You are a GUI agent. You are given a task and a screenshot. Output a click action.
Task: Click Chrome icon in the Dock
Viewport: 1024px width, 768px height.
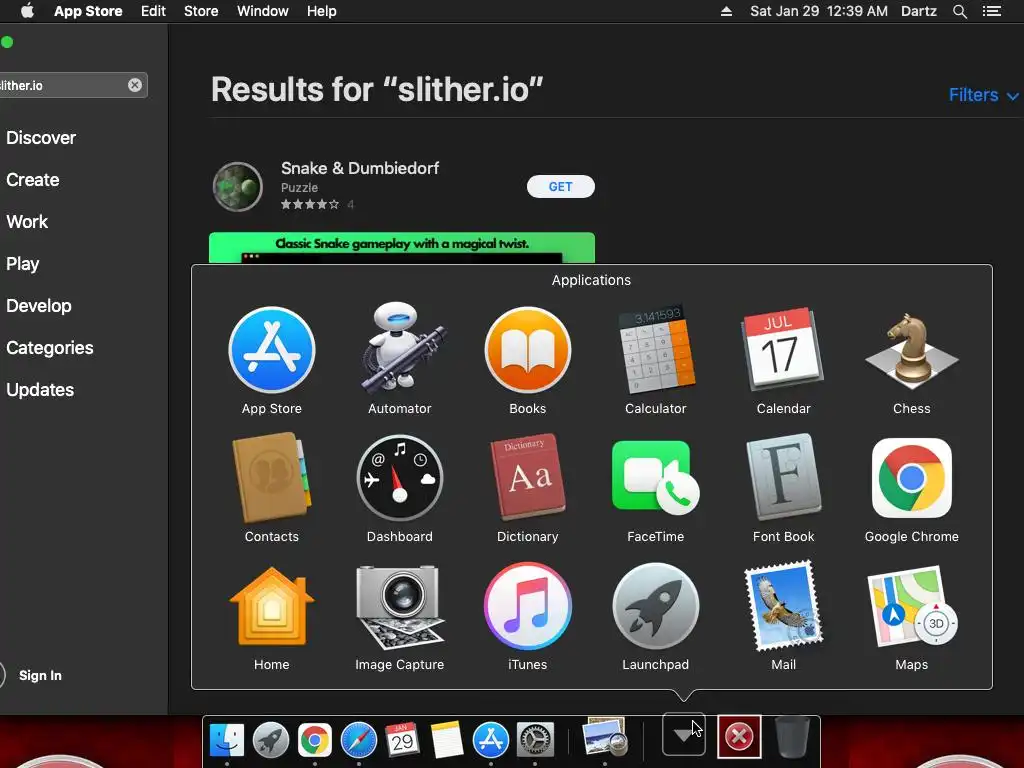click(x=315, y=740)
